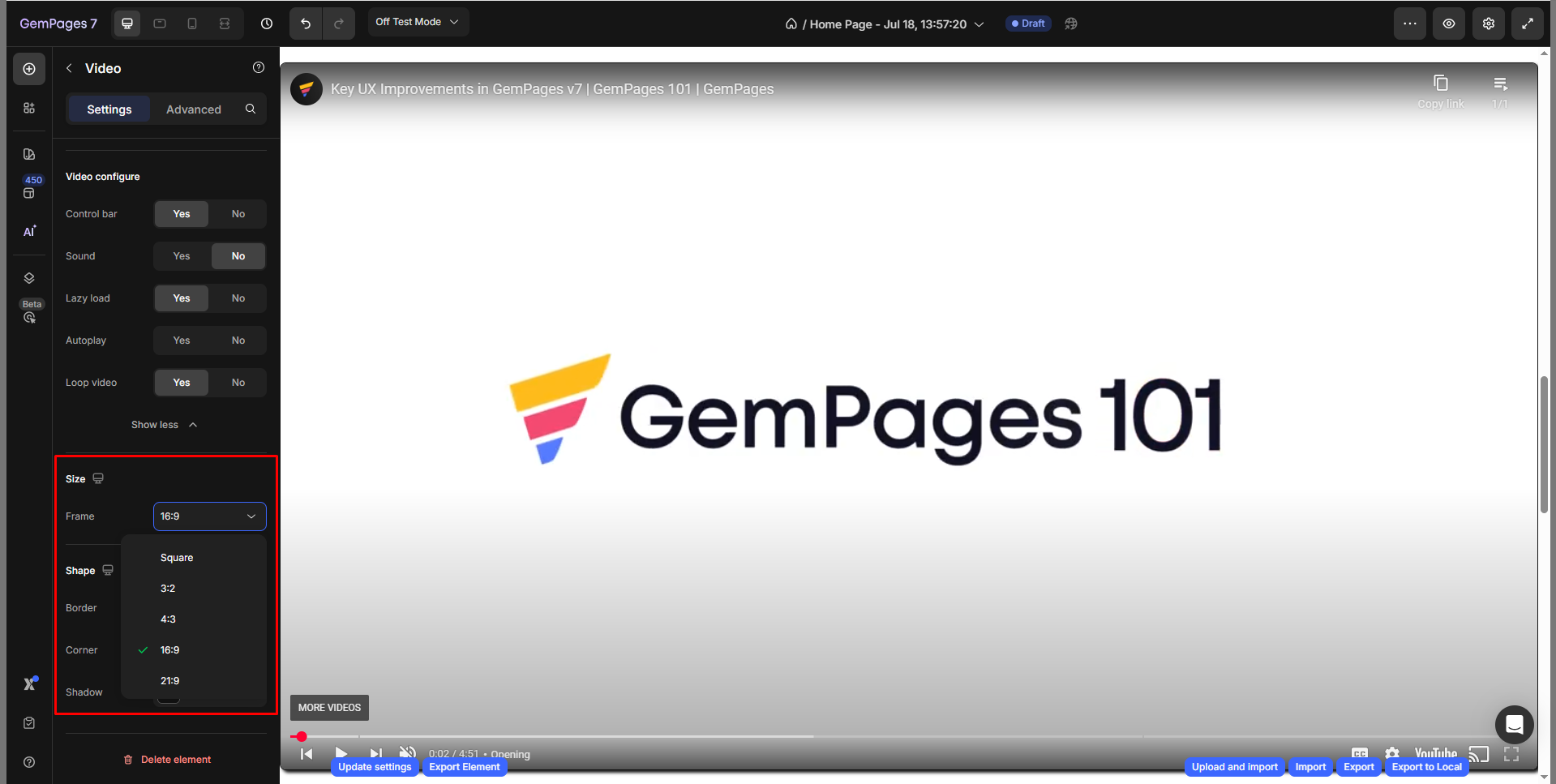
Task: Switch to mobile device view
Action: point(192,24)
